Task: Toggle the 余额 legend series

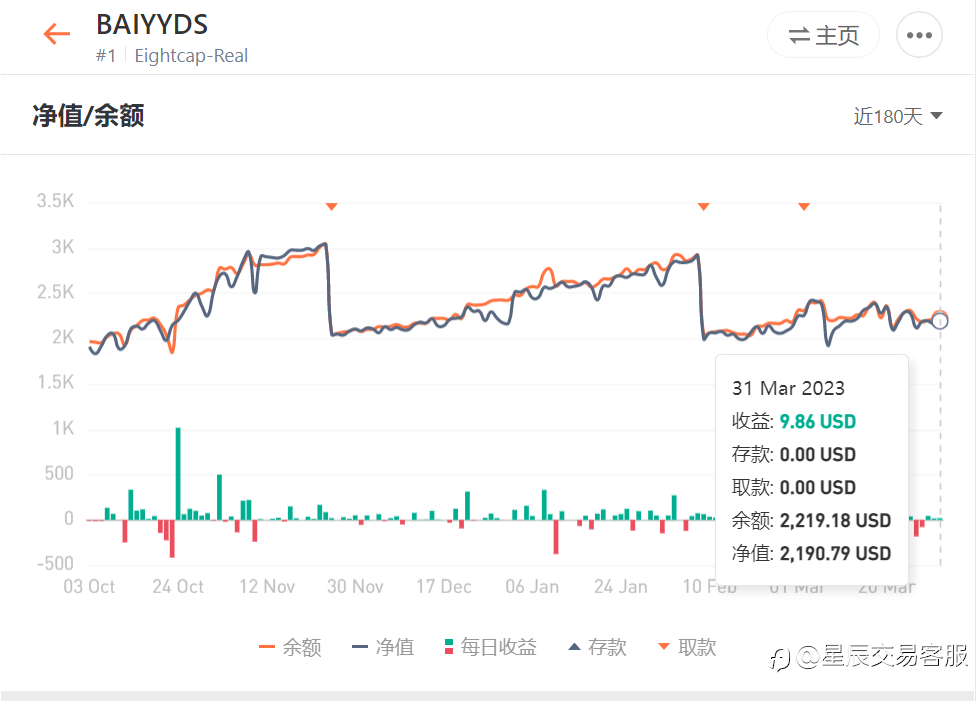Action: click(x=290, y=647)
